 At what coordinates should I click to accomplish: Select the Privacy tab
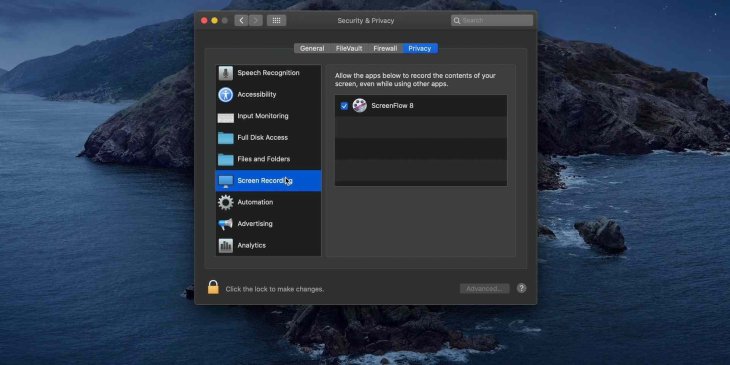pos(420,48)
